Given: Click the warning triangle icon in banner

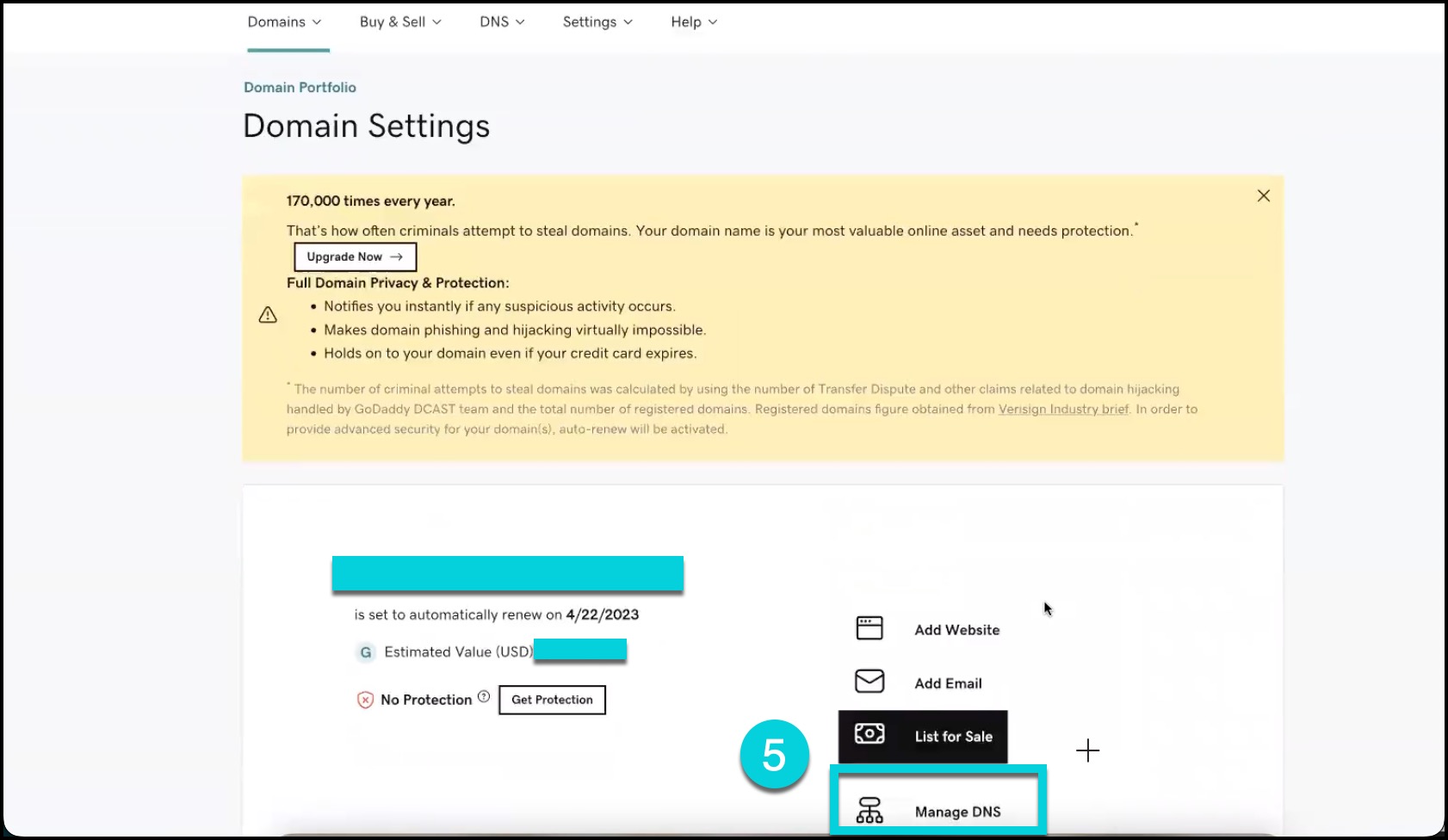Looking at the screenshot, I should point(268,315).
